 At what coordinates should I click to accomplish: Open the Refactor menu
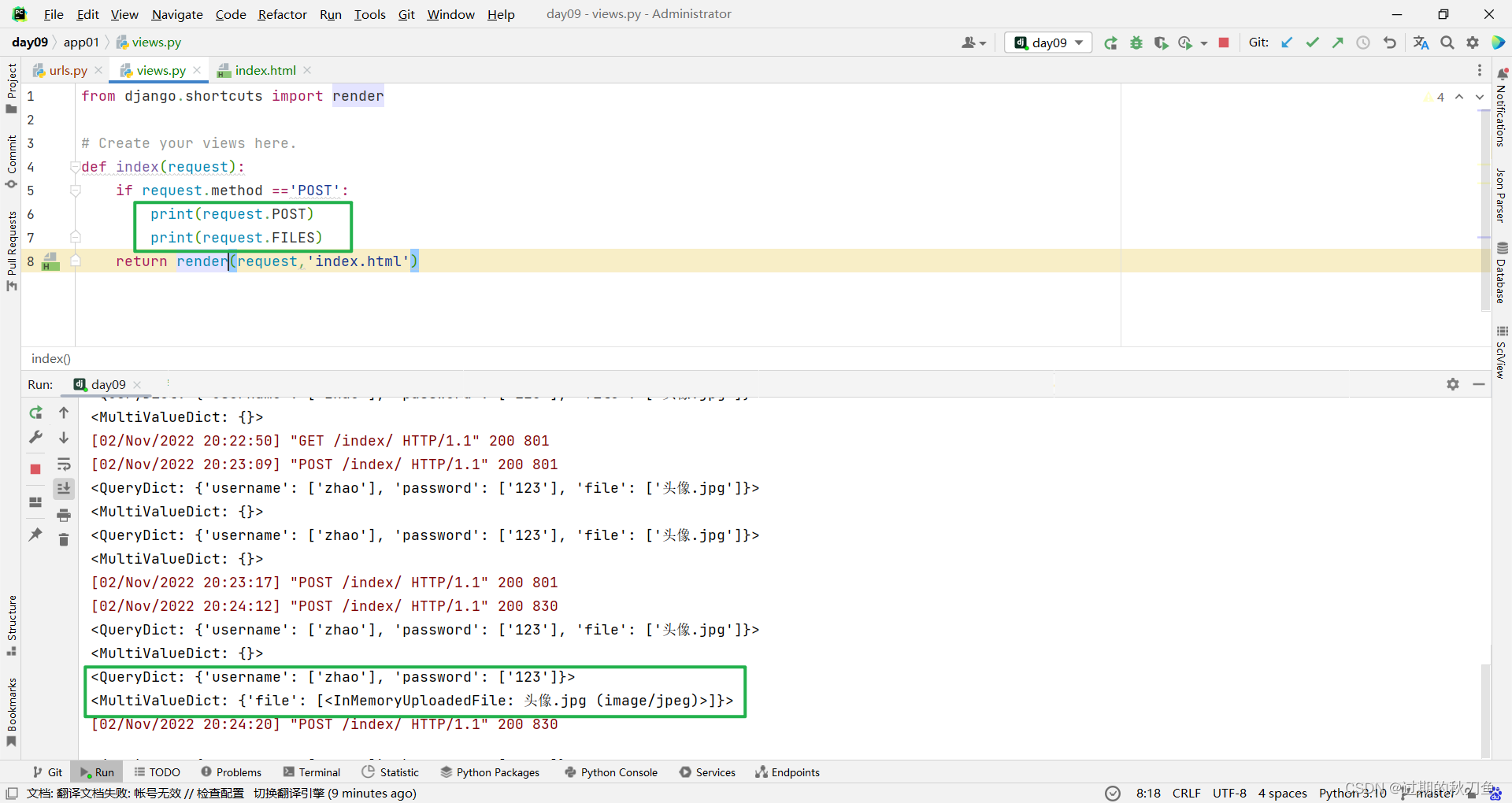coord(282,14)
